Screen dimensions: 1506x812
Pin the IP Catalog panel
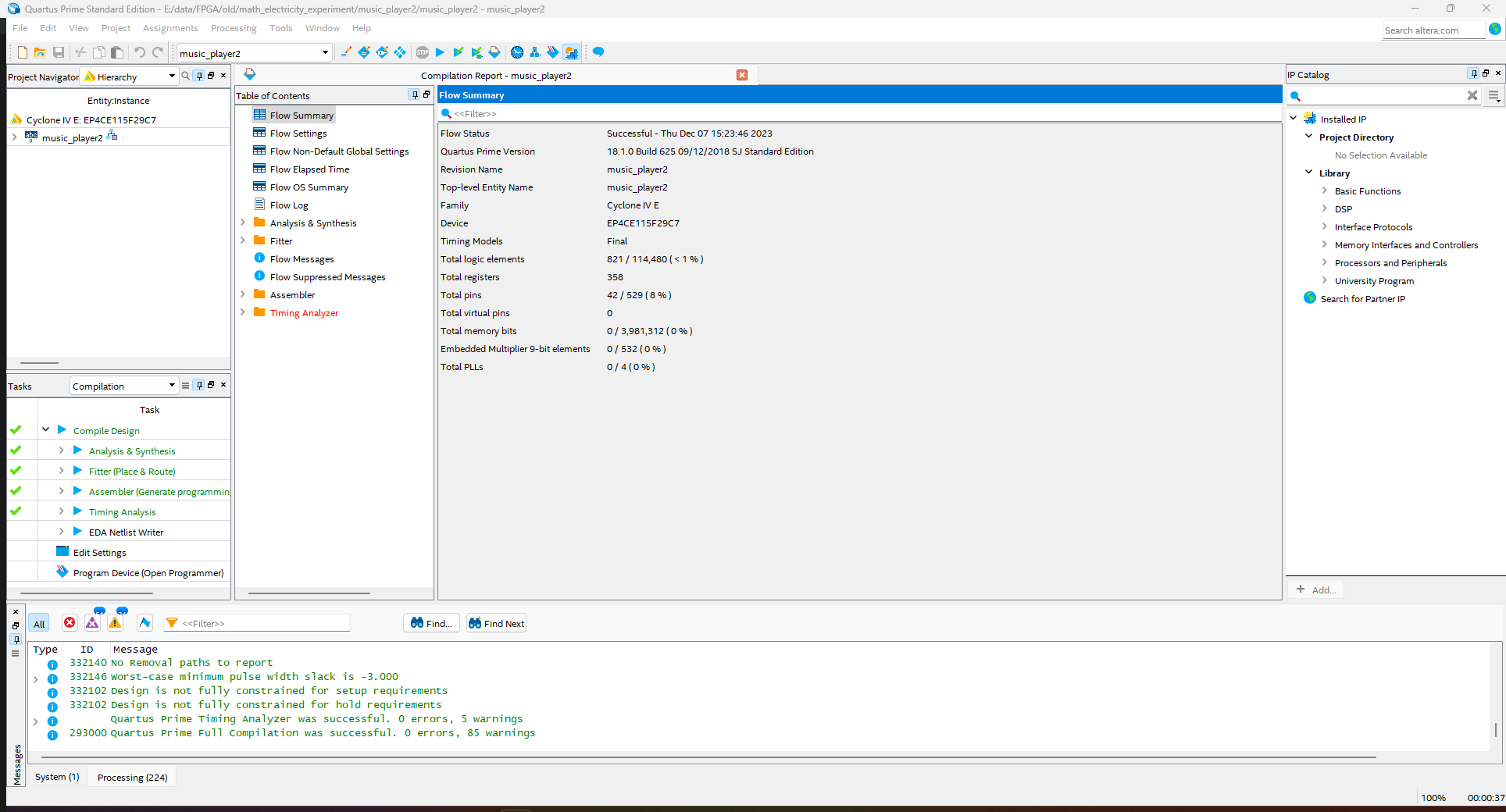(1474, 73)
